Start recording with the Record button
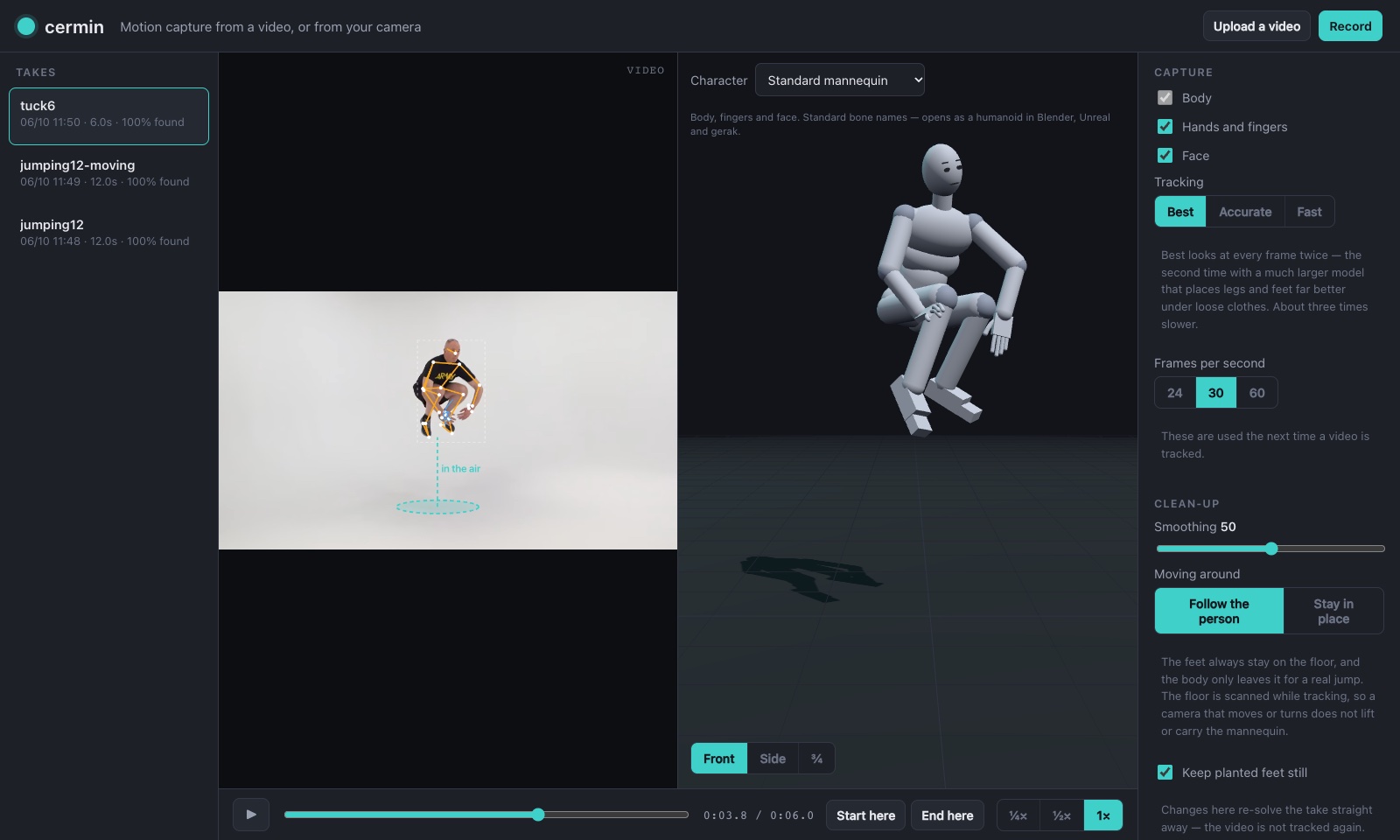 coord(1350,26)
